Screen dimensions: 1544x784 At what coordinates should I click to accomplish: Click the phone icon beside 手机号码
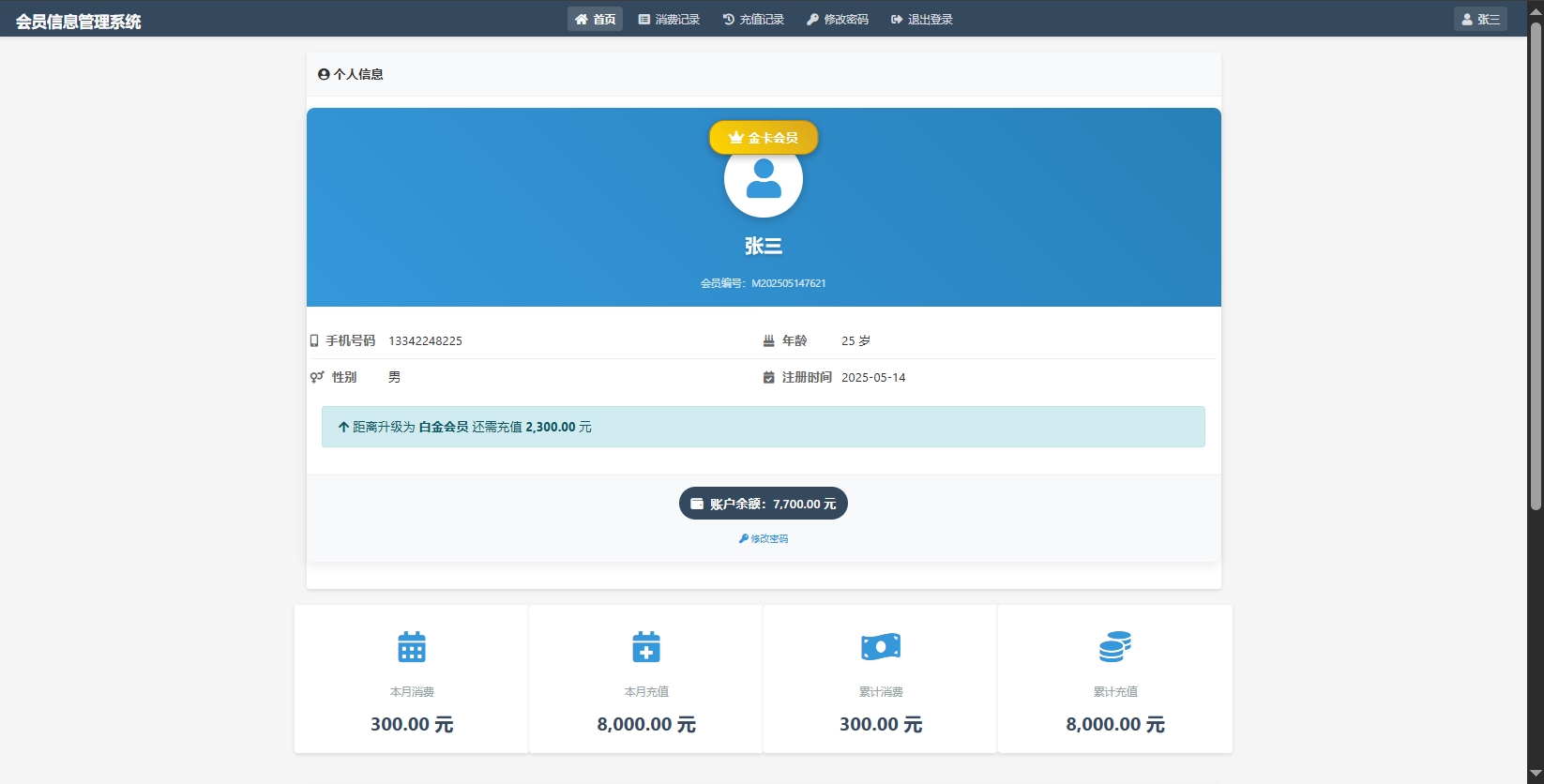(x=314, y=340)
